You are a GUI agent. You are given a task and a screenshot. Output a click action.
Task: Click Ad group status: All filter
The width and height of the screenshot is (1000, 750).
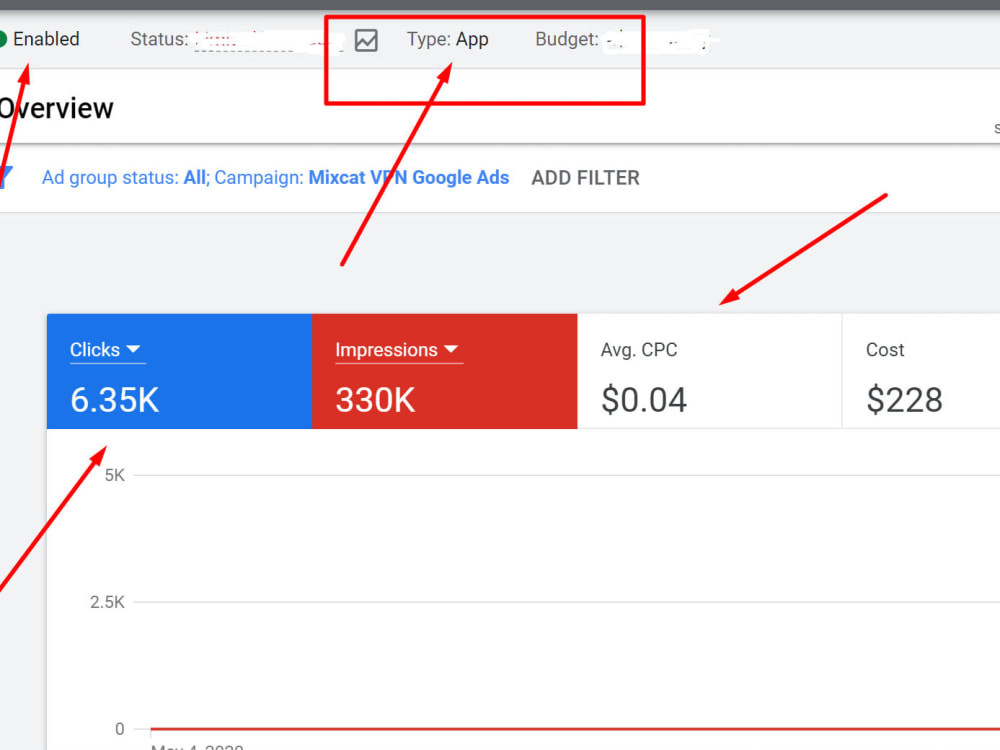(x=125, y=177)
